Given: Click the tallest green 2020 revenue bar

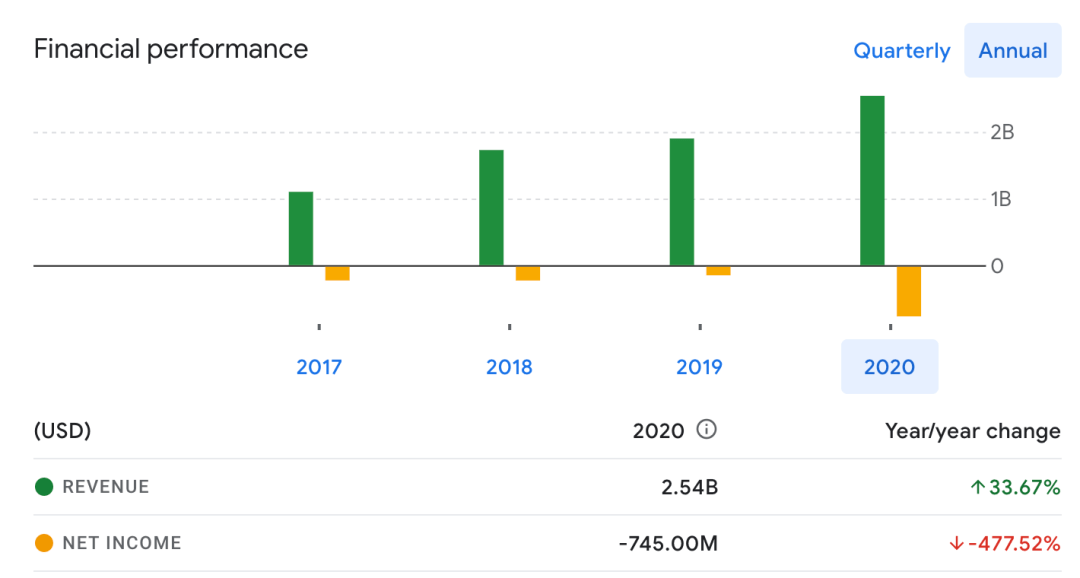Looking at the screenshot, I should click(872, 181).
